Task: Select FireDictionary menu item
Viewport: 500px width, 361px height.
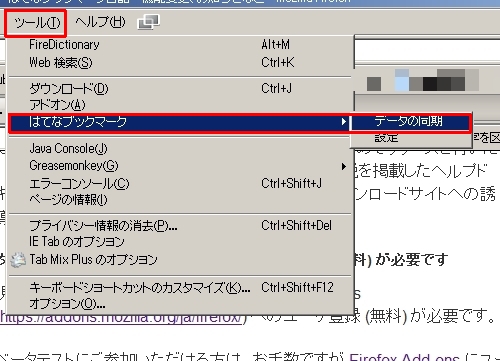Action: tap(180, 45)
